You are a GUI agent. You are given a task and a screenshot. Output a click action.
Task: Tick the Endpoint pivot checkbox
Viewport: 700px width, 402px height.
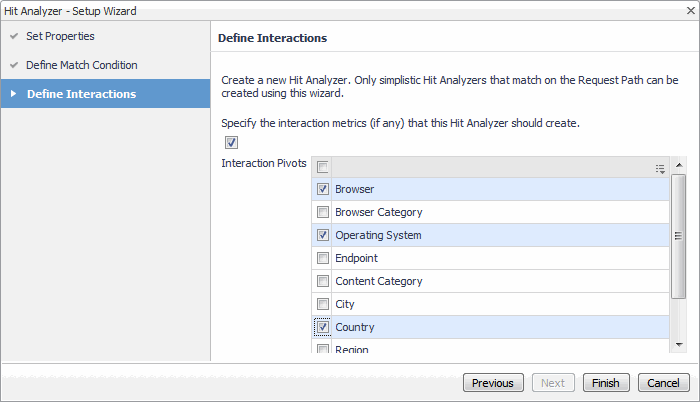[323, 258]
